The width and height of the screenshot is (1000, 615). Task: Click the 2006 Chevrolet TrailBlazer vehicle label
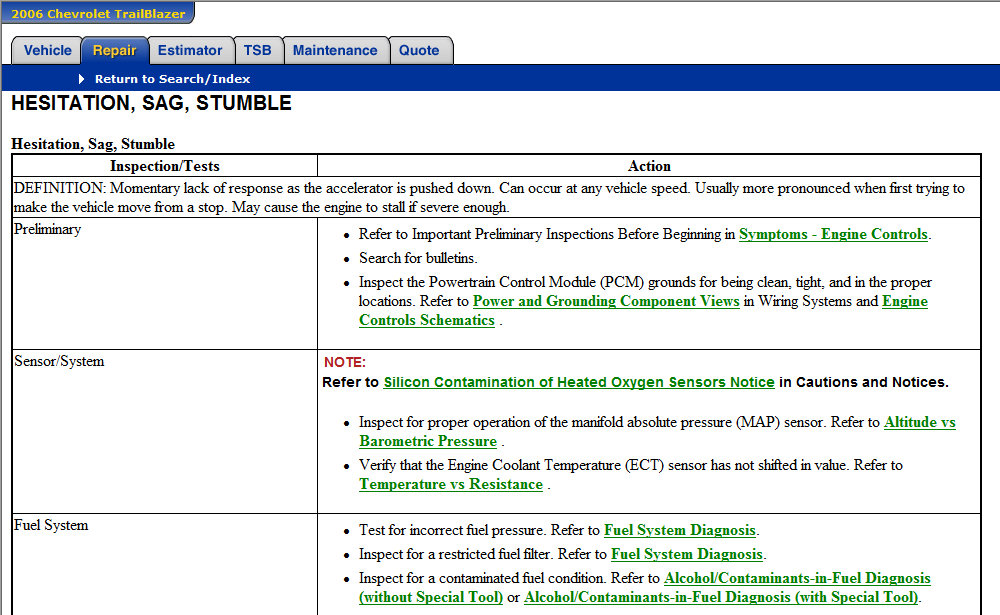pyautogui.click(x=98, y=13)
